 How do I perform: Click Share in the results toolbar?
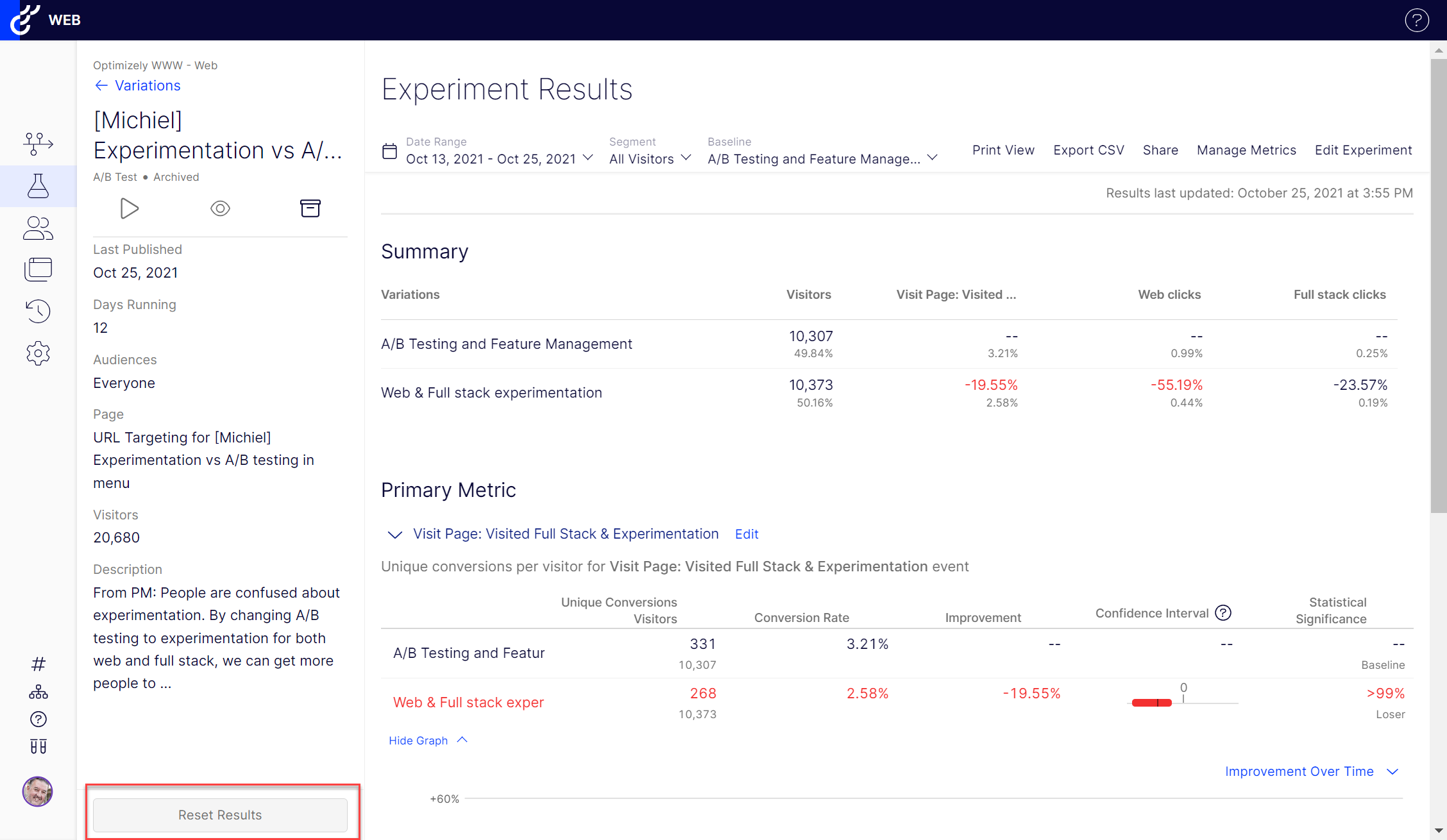click(x=1160, y=150)
